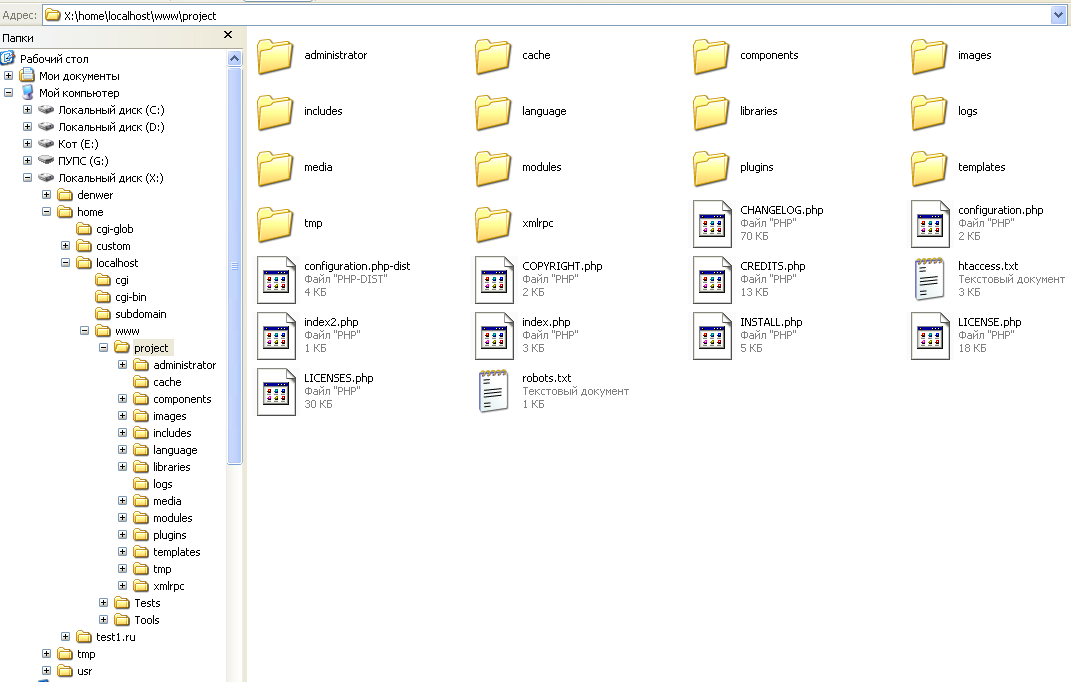Expand the denwer folder node

[x=46, y=195]
